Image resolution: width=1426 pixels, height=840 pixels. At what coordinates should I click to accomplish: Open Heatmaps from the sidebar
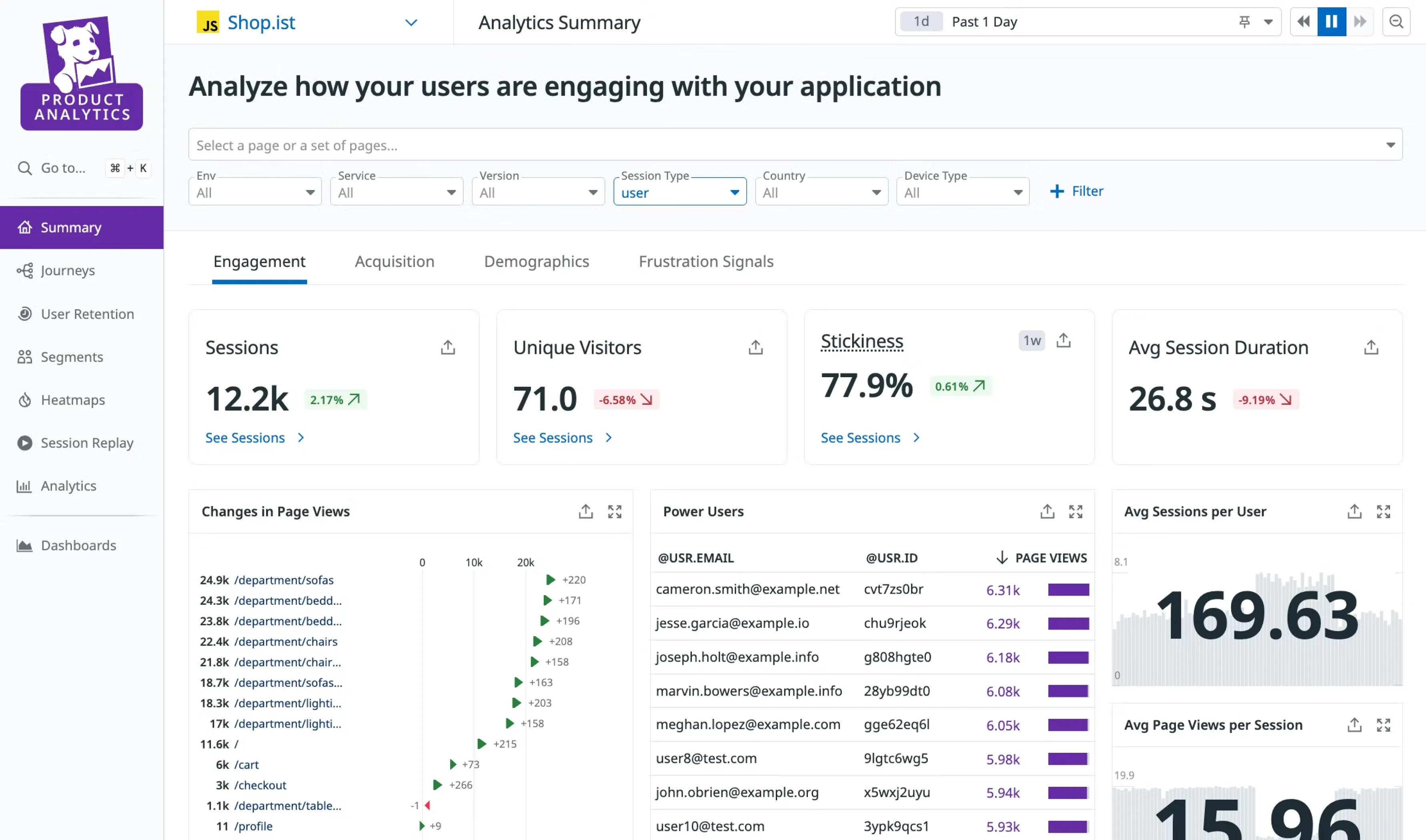tap(72, 400)
